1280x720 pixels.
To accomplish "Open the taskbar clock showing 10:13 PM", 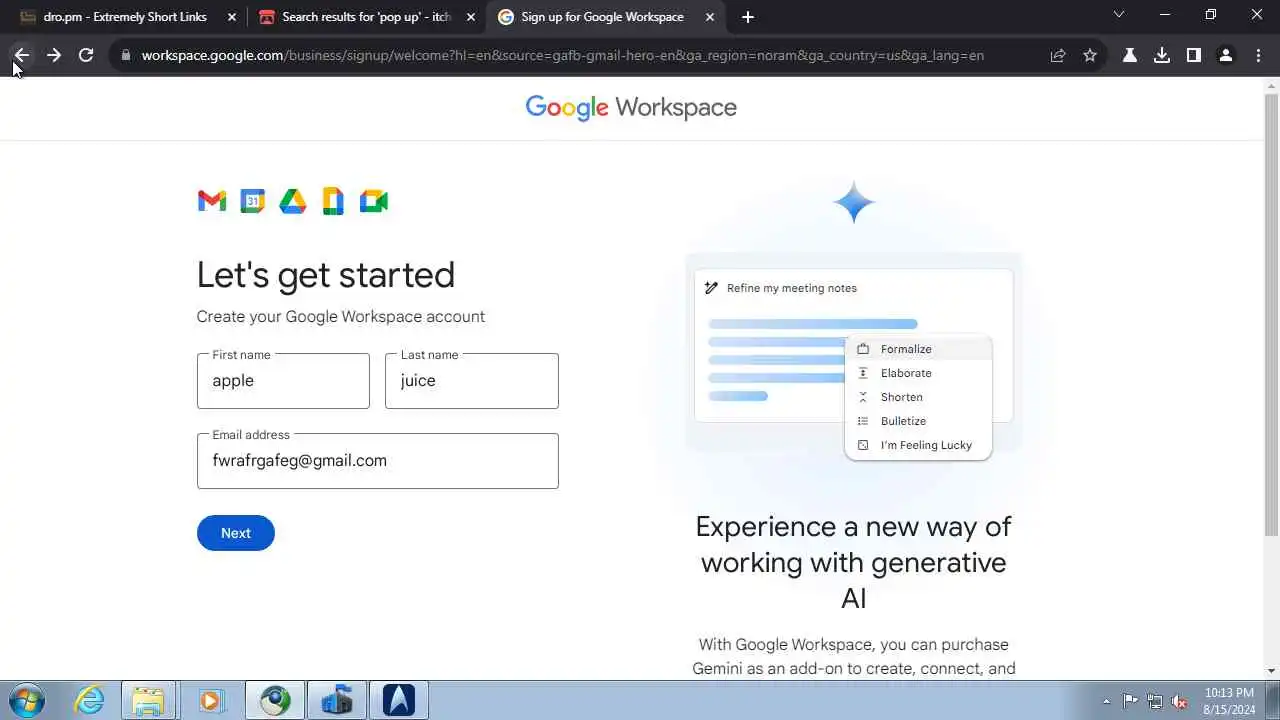I will click(x=1230, y=701).
